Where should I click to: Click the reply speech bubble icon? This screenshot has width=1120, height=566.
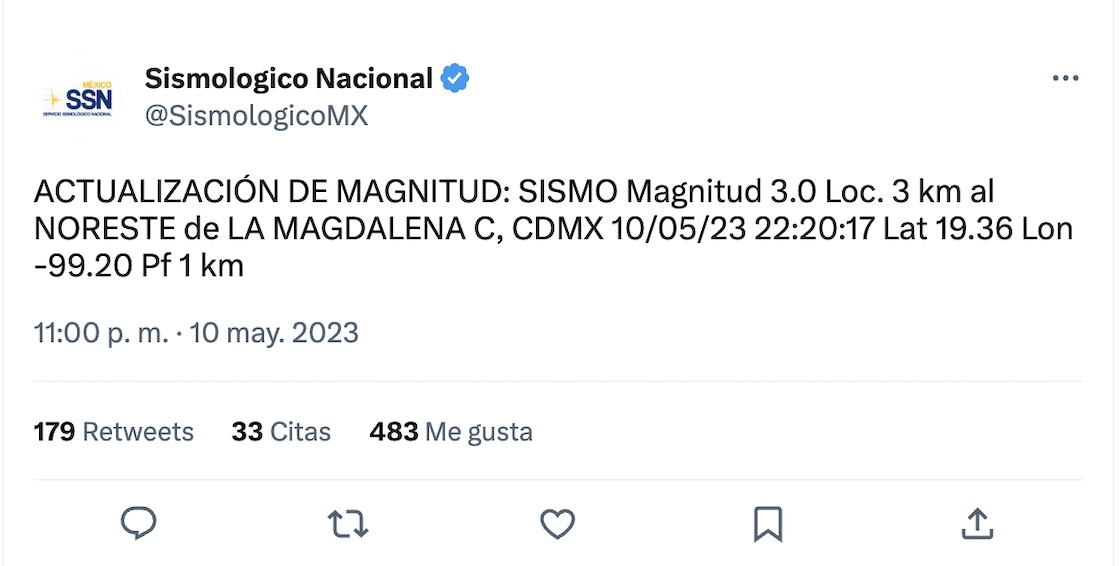(138, 523)
